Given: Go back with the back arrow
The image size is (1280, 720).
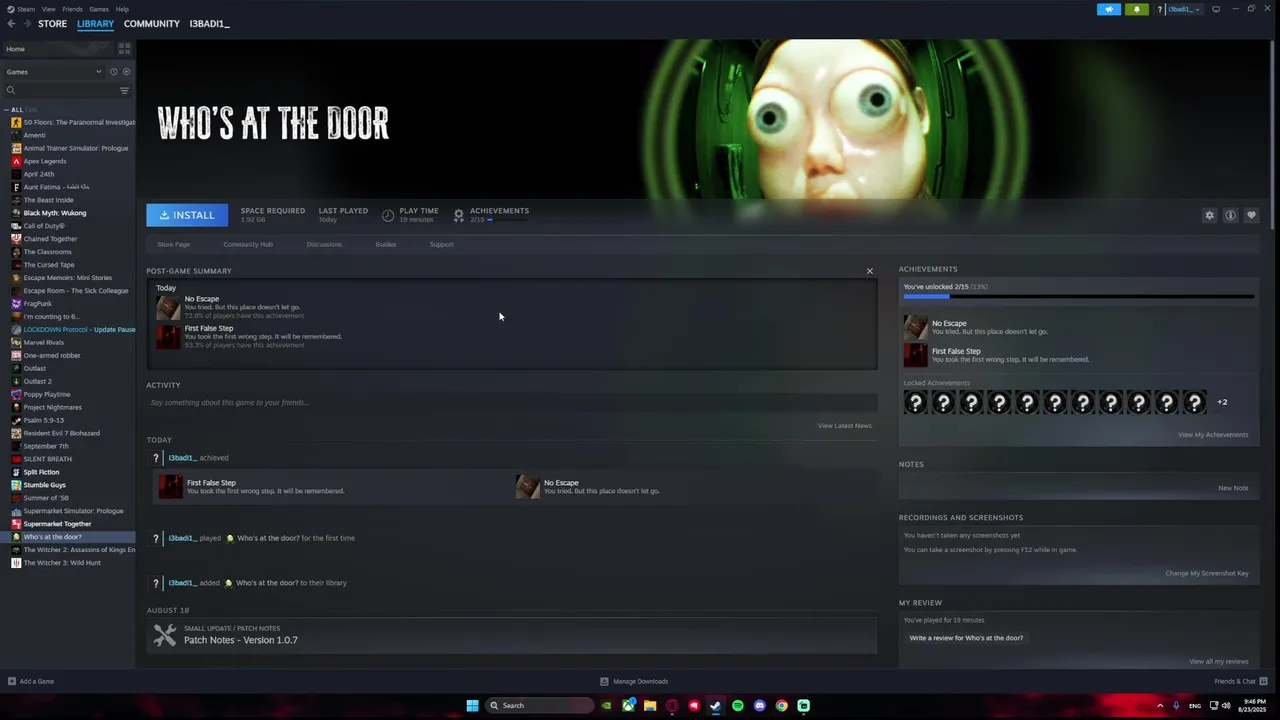Looking at the screenshot, I should point(11,24).
